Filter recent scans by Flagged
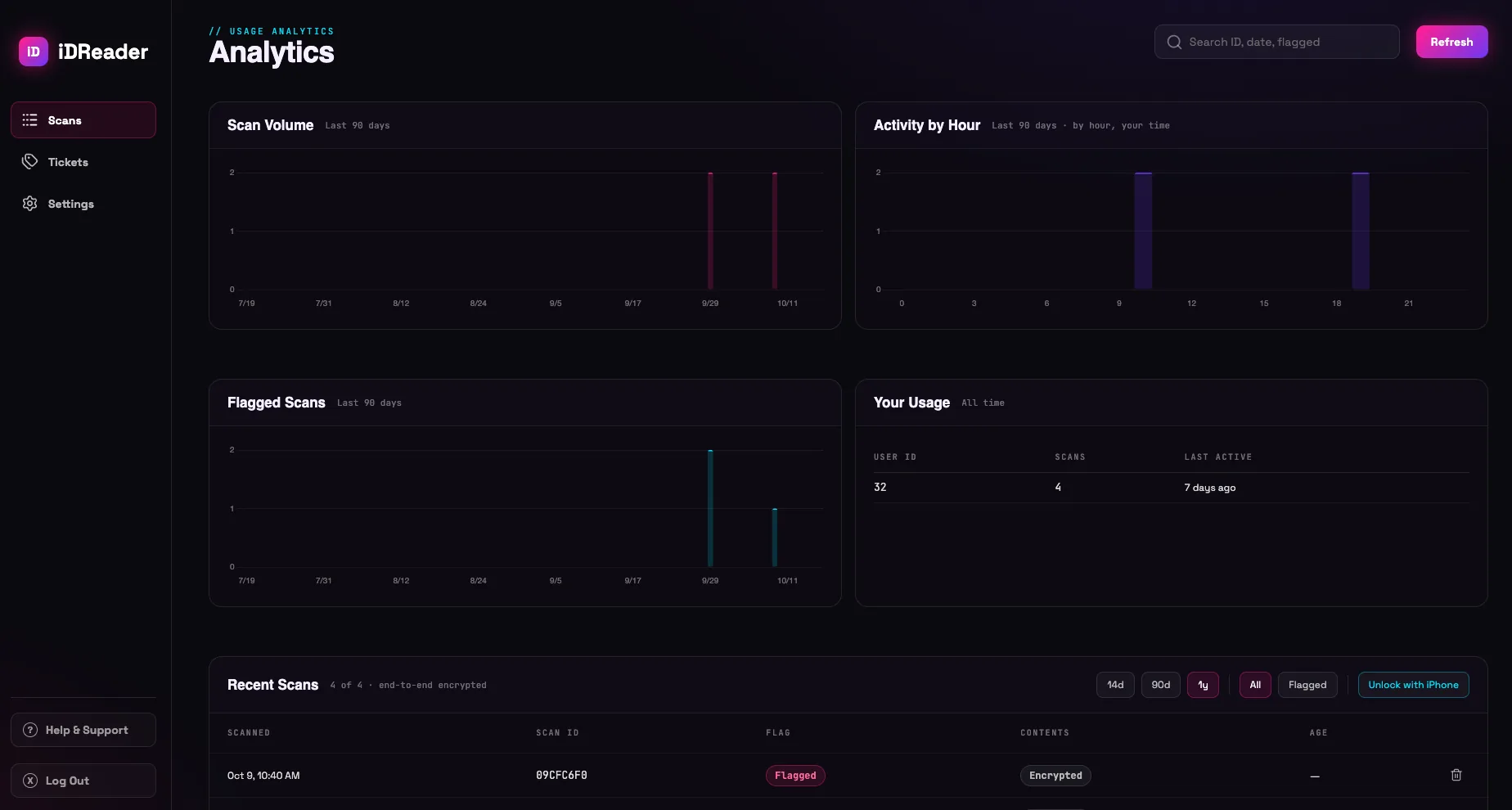The height and width of the screenshot is (810, 1512). 1307,685
